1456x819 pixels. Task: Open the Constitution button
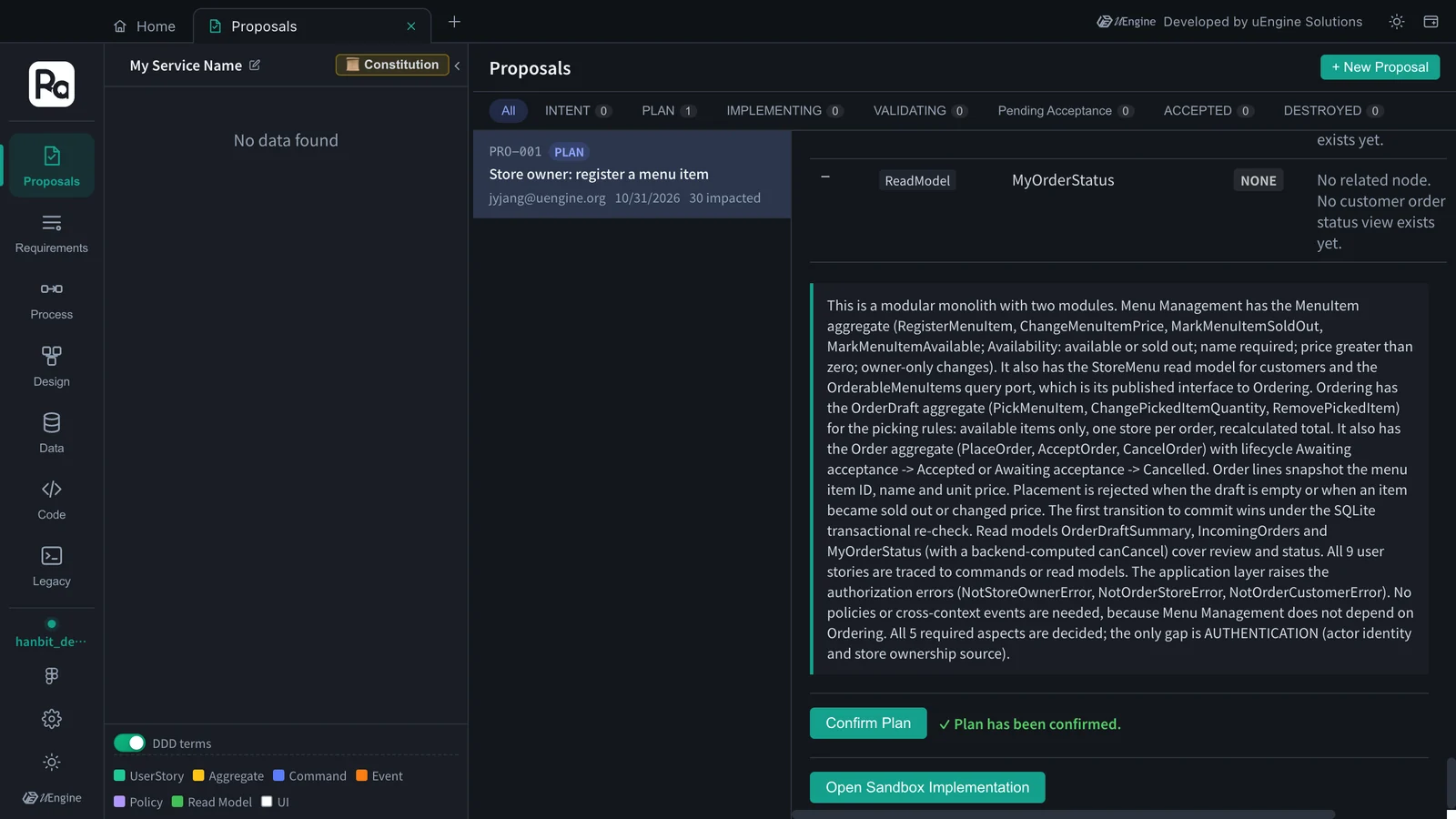pyautogui.click(x=392, y=65)
